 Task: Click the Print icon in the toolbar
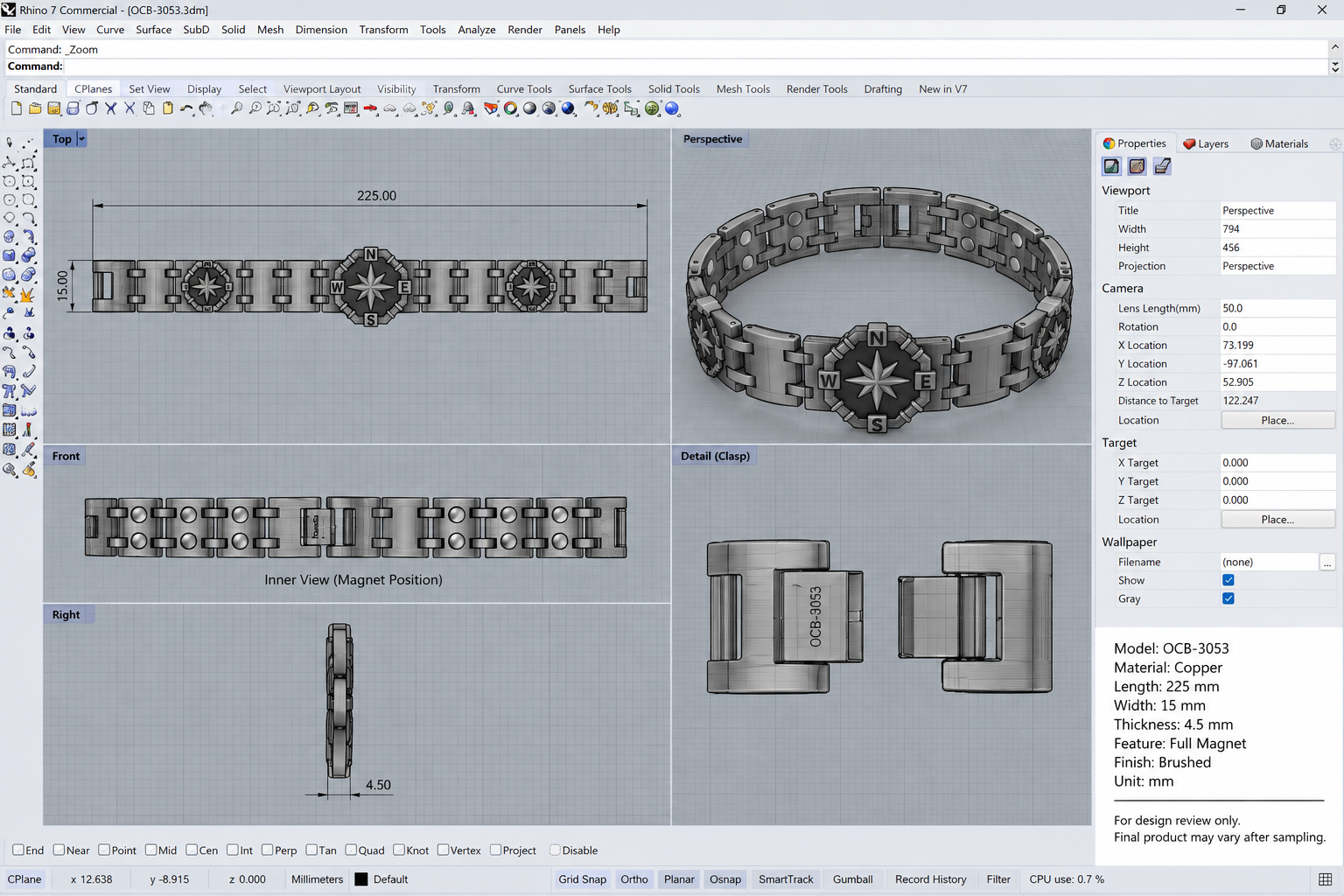(x=73, y=108)
